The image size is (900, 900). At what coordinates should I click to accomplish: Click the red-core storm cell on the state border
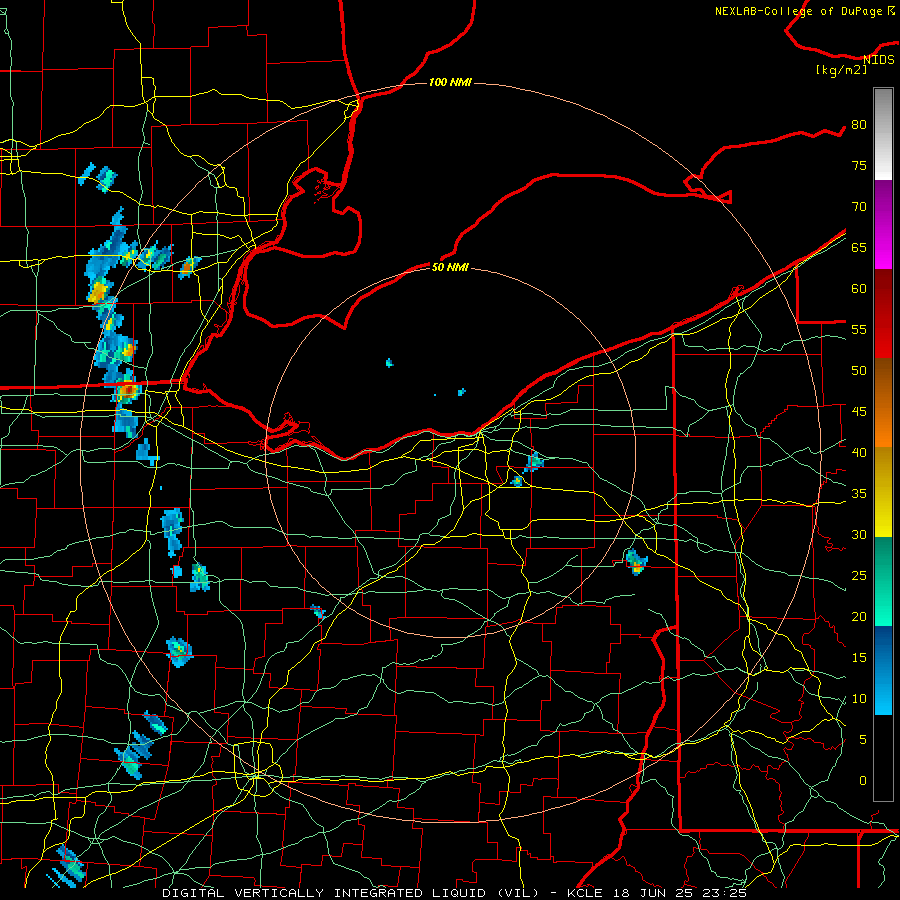(x=128, y=390)
